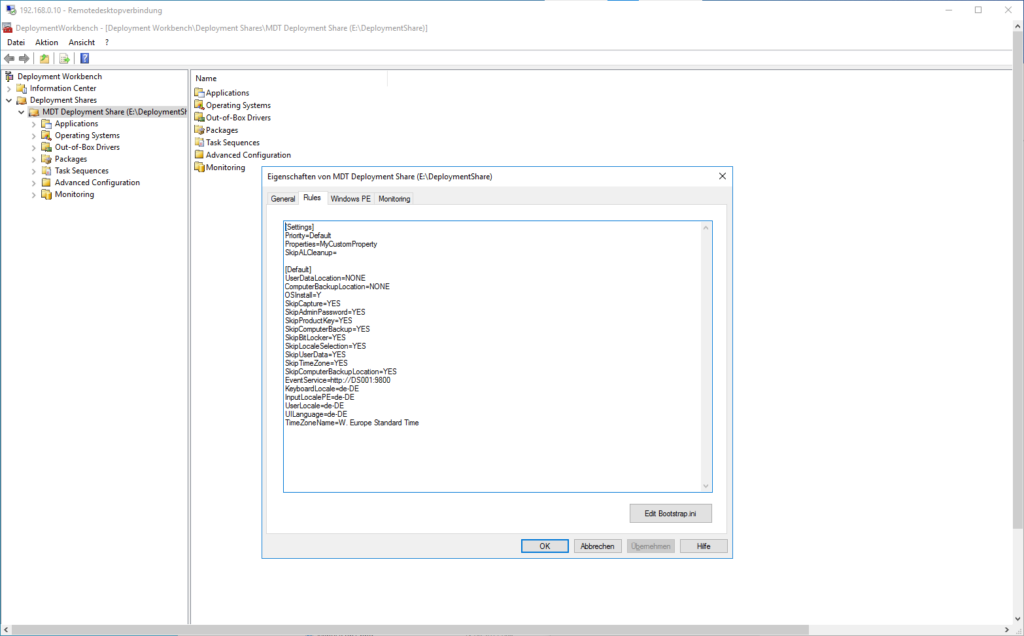Select the Advanced Configuration label in Name list

[x=248, y=155]
